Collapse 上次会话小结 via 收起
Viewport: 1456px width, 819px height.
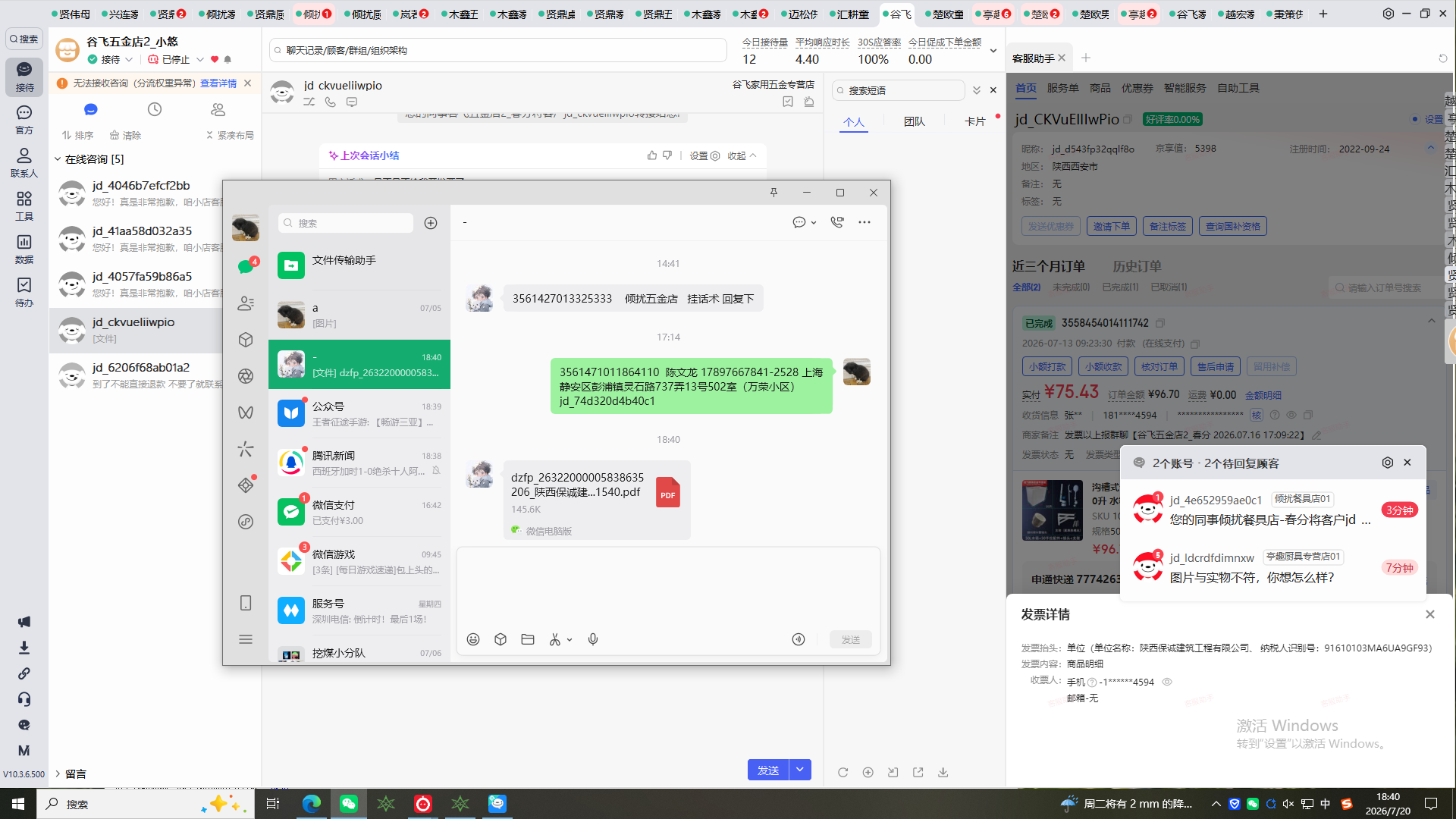click(742, 155)
